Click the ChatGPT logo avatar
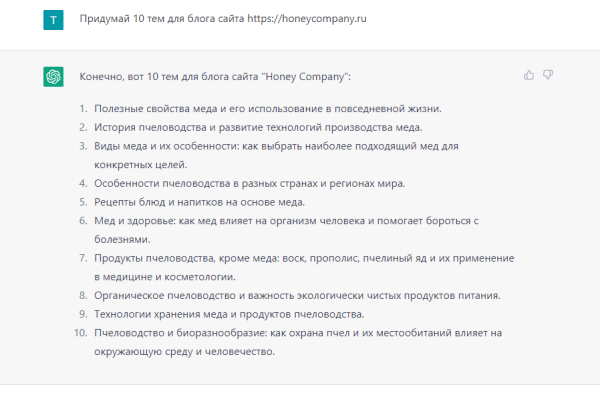Image resolution: width=600 pixels, height=401 pixels. [53, 77]
